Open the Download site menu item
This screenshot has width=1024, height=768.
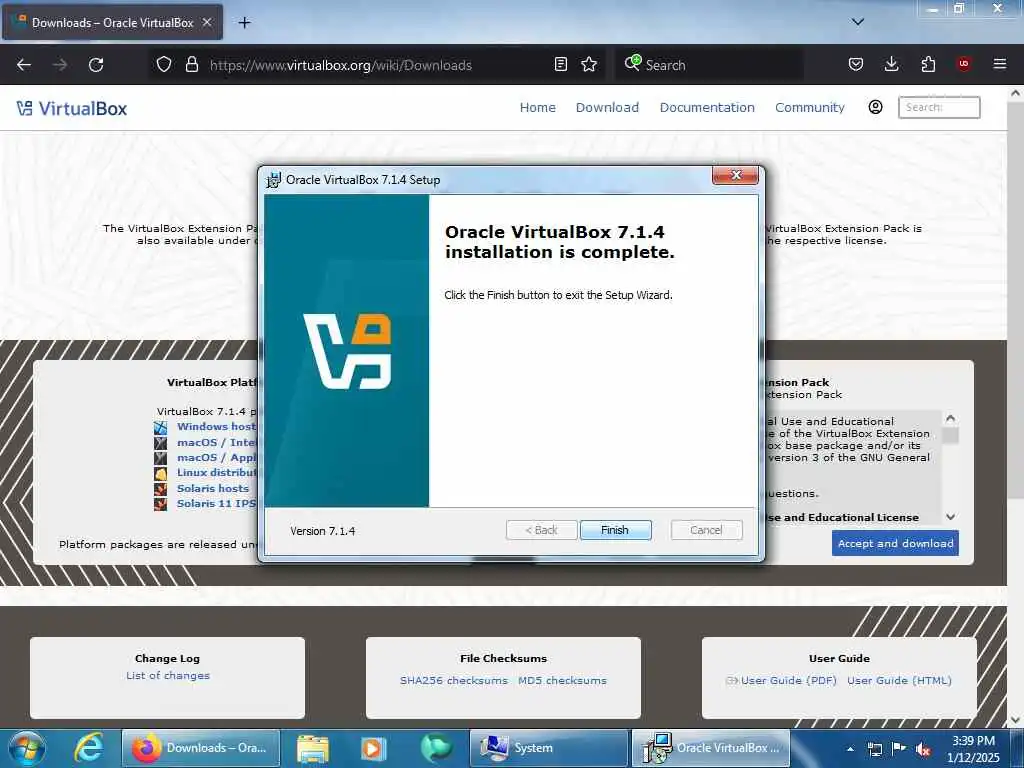point(607,107)
